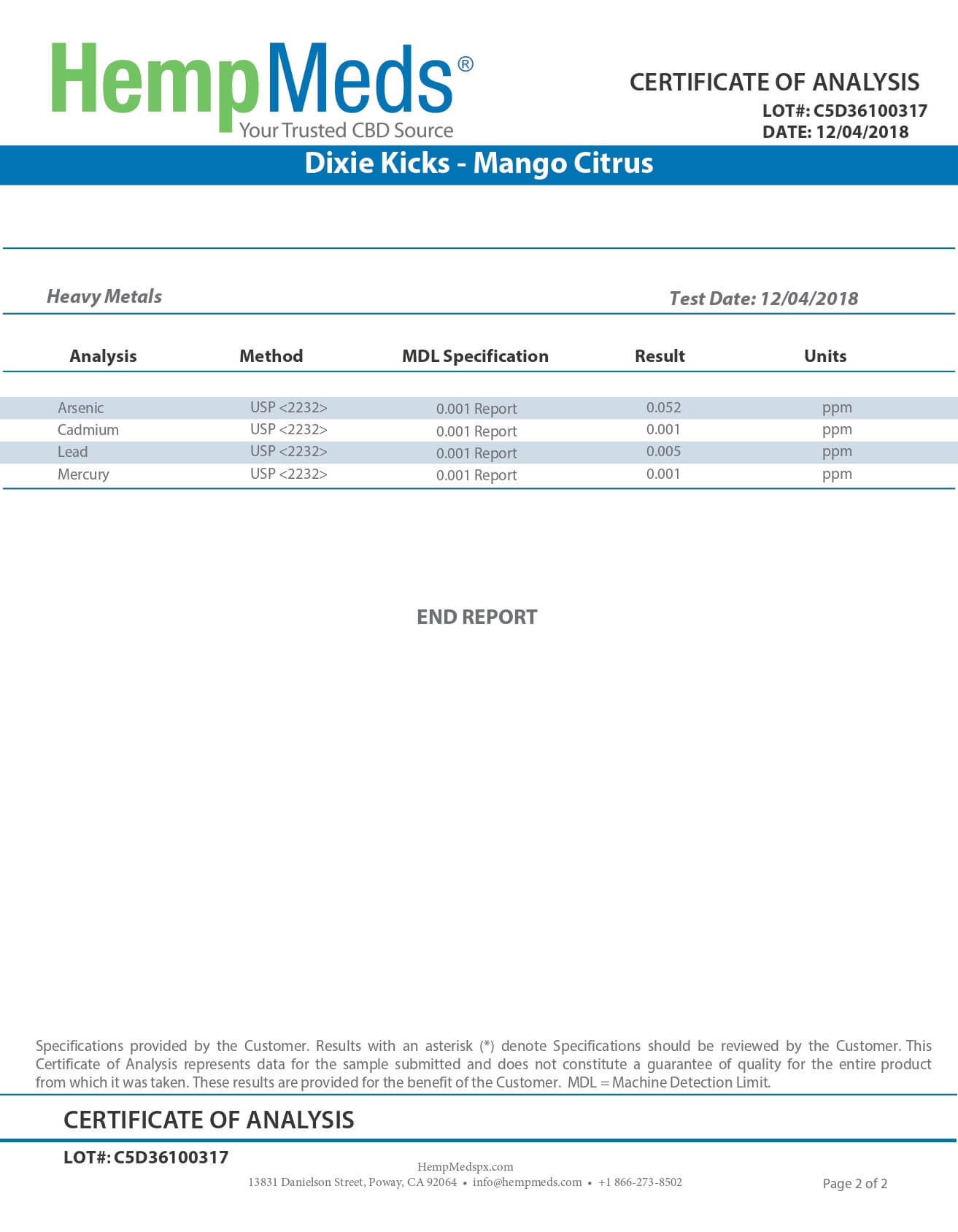Select the Dixie Kicks - Mango Citrus banner
Screen dimensions: 958x1232
pyautogui.click(x=479, y=163)
